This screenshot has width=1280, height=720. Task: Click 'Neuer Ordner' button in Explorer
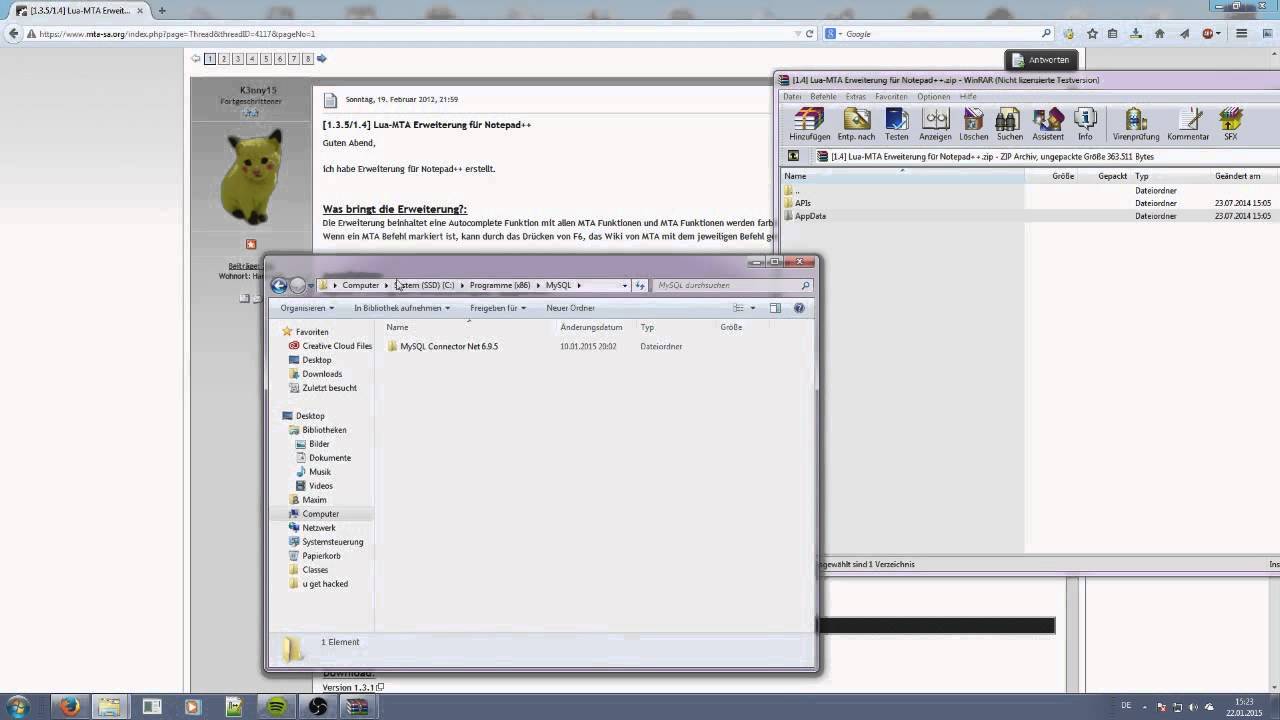(x=570, y=308)
